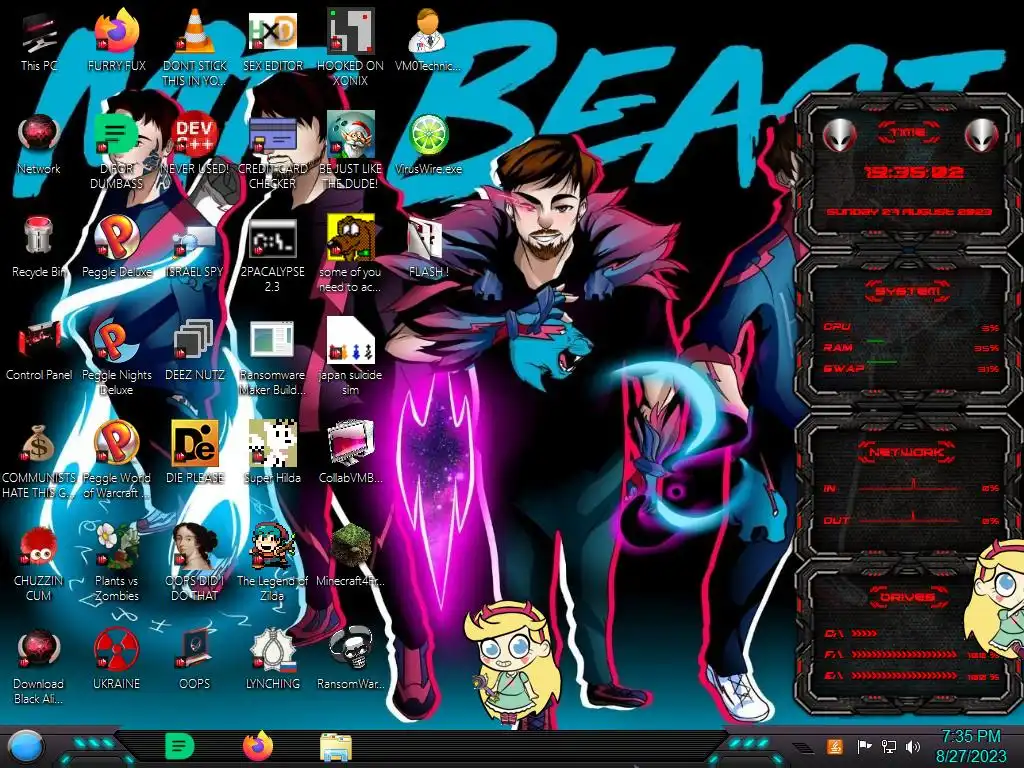Launch Firefox from the taskbar
1024x768 pixels.
257,746
